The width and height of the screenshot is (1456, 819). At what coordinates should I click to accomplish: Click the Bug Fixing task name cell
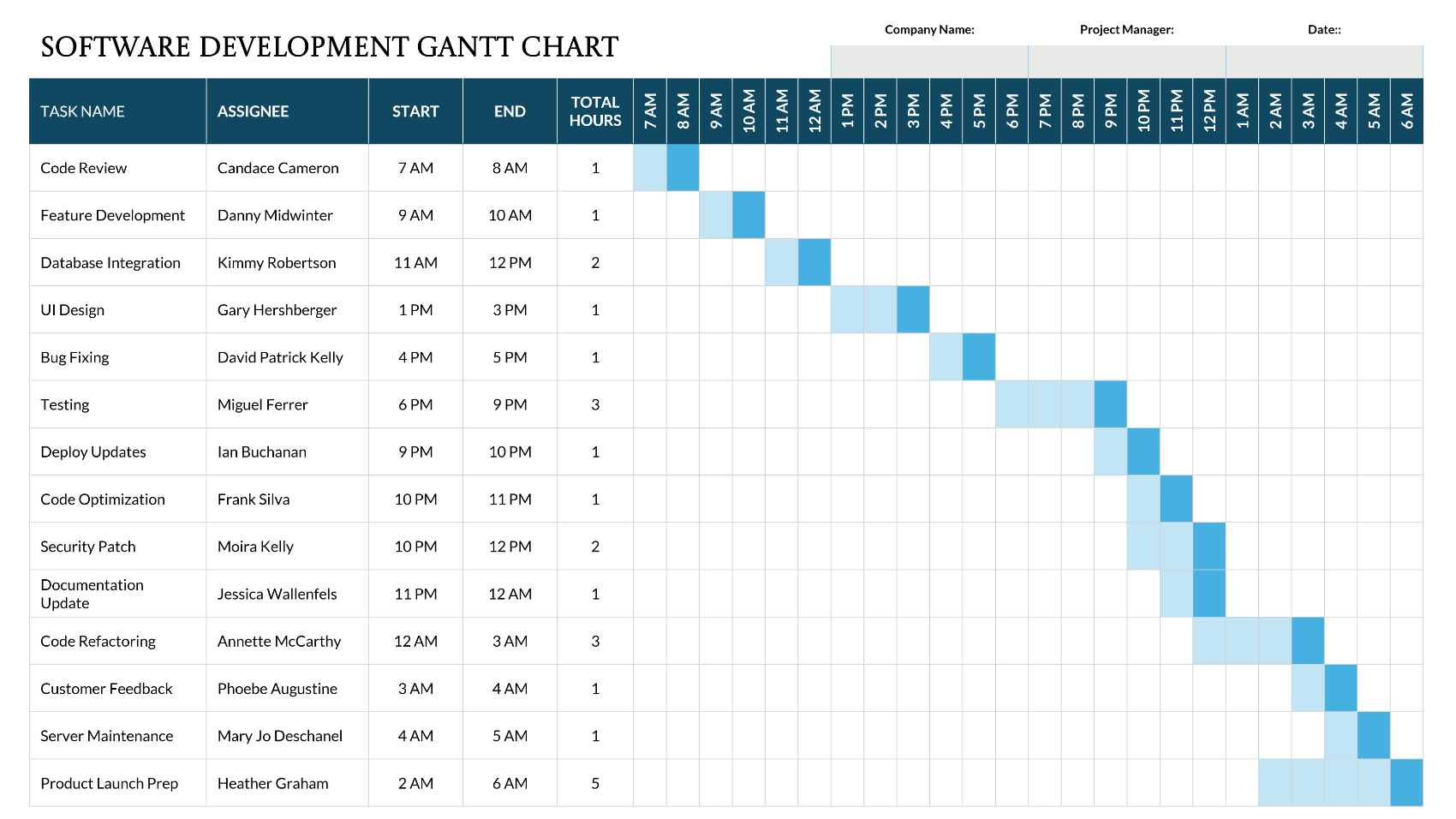pos(75,357)
